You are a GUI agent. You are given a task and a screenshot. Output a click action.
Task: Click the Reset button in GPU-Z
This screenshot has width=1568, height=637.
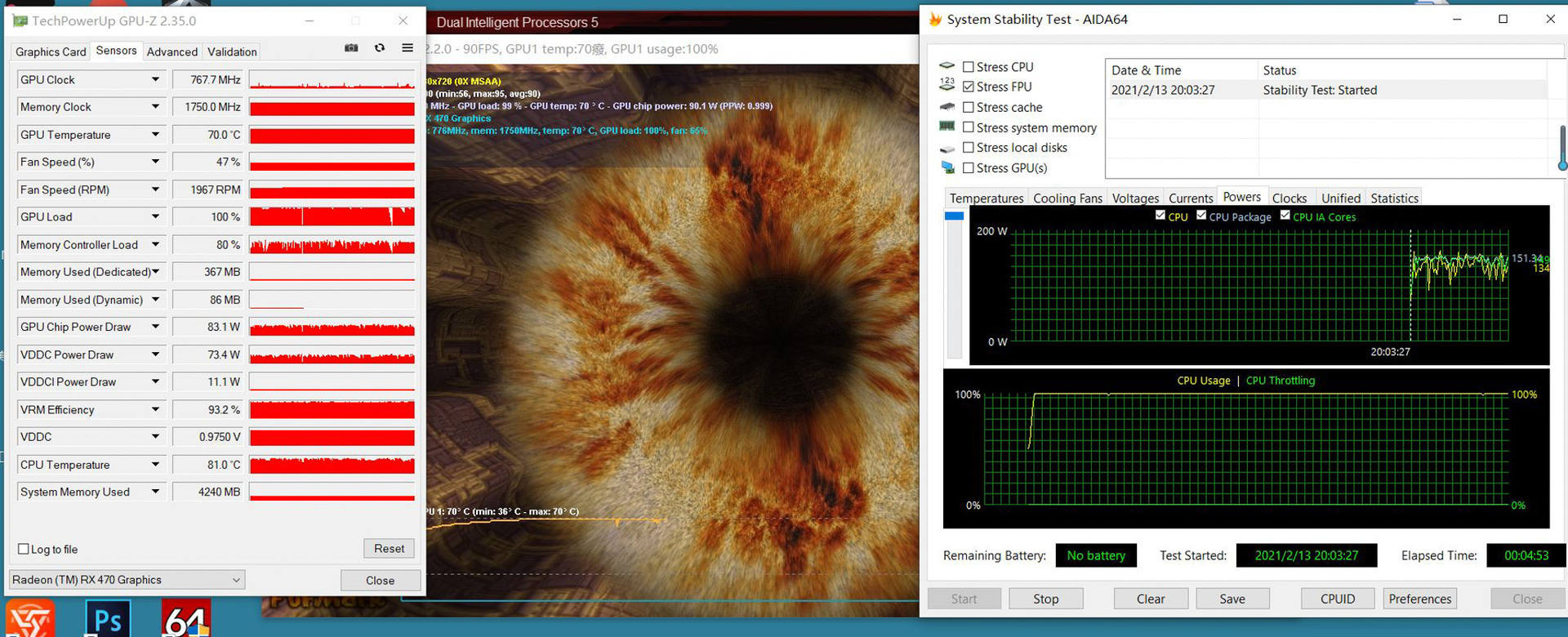(x=389, y=548)
